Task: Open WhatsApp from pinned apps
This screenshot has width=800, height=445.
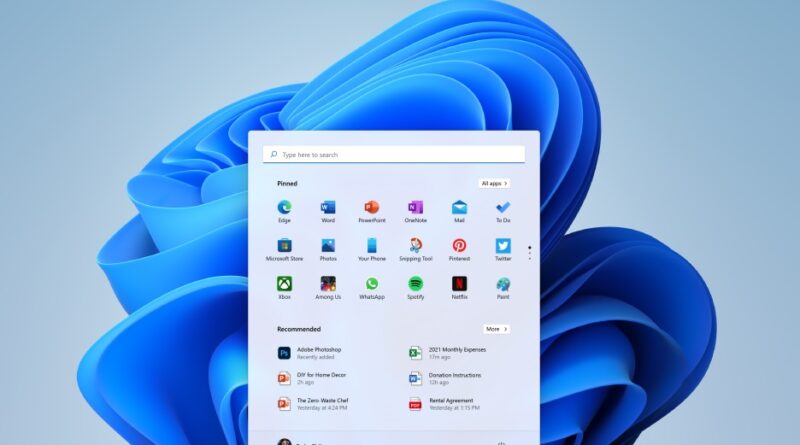Action: [372, 288]
